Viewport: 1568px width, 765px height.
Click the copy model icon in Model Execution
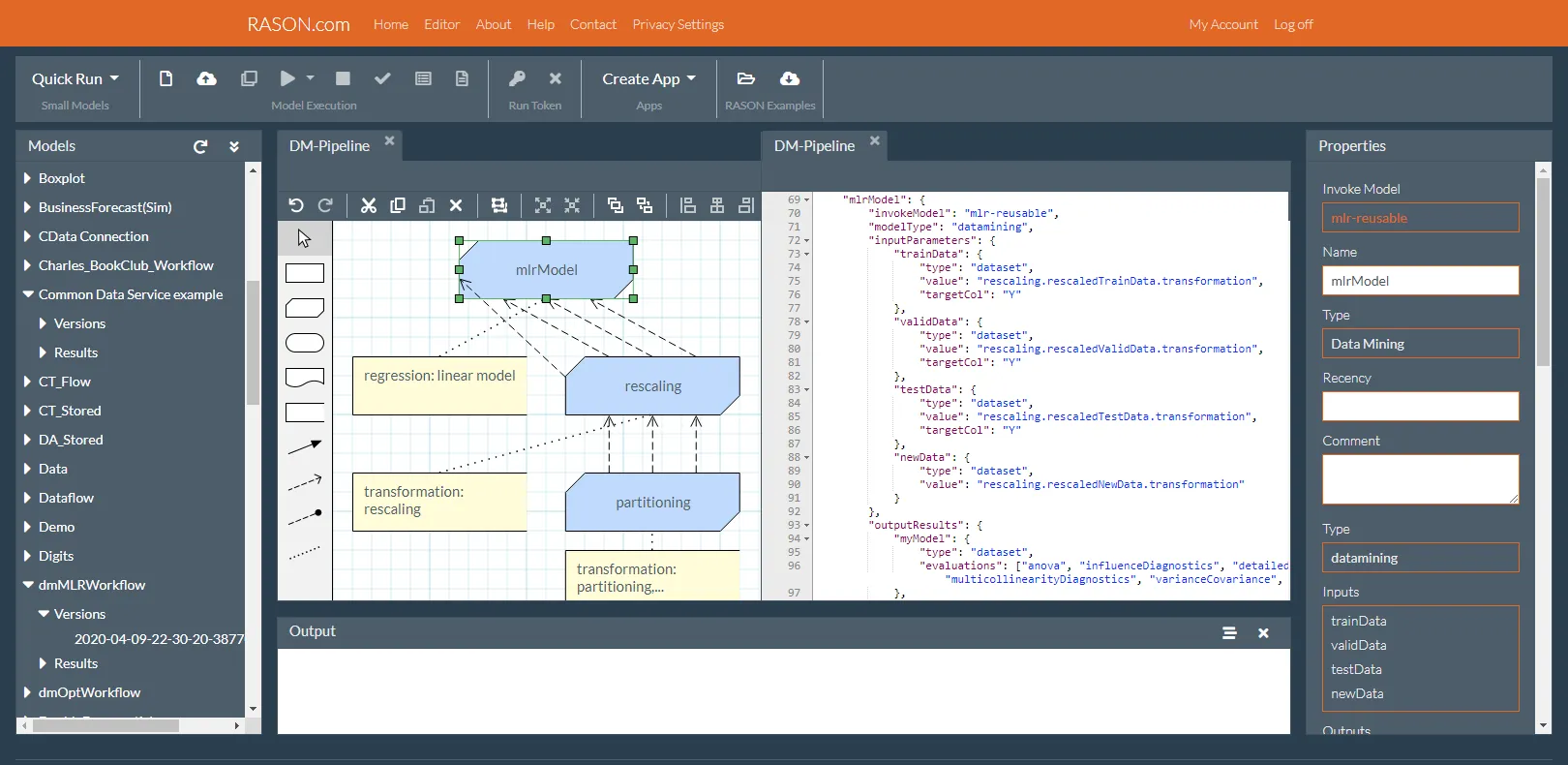[x=249, y=78]
